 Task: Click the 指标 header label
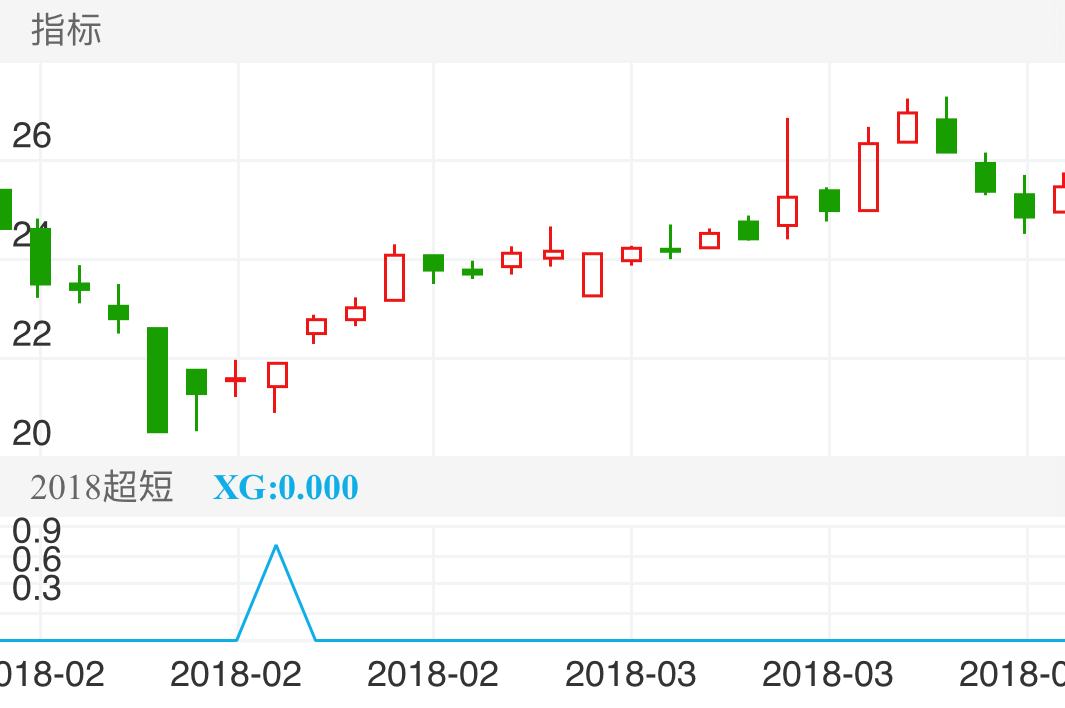click(x=66, y=30)
